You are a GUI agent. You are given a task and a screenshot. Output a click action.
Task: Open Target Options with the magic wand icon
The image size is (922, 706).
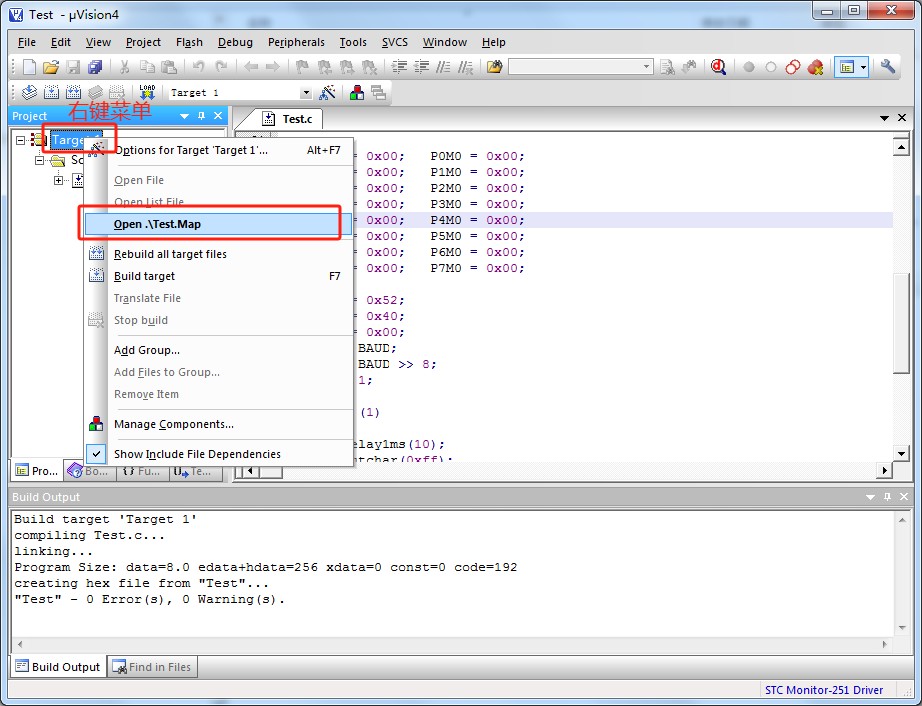pyautogui.click(x=328, y=92)
